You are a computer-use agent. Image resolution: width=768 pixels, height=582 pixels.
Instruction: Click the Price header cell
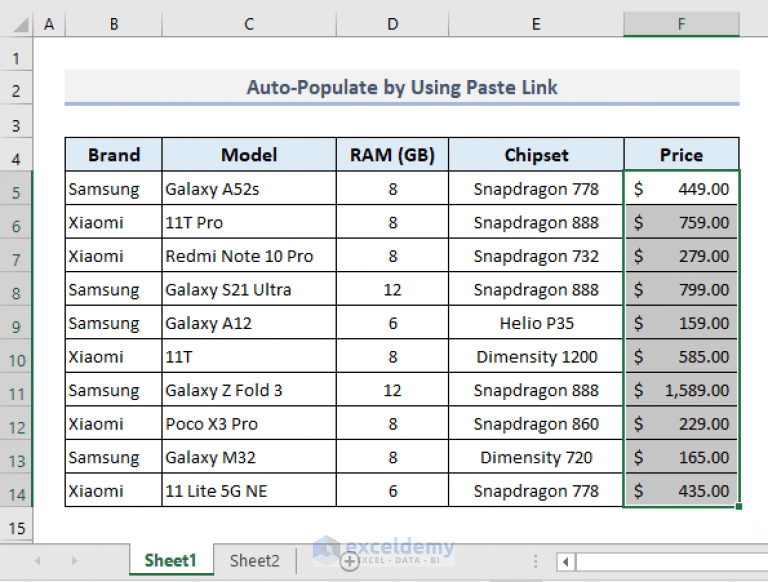681,155
